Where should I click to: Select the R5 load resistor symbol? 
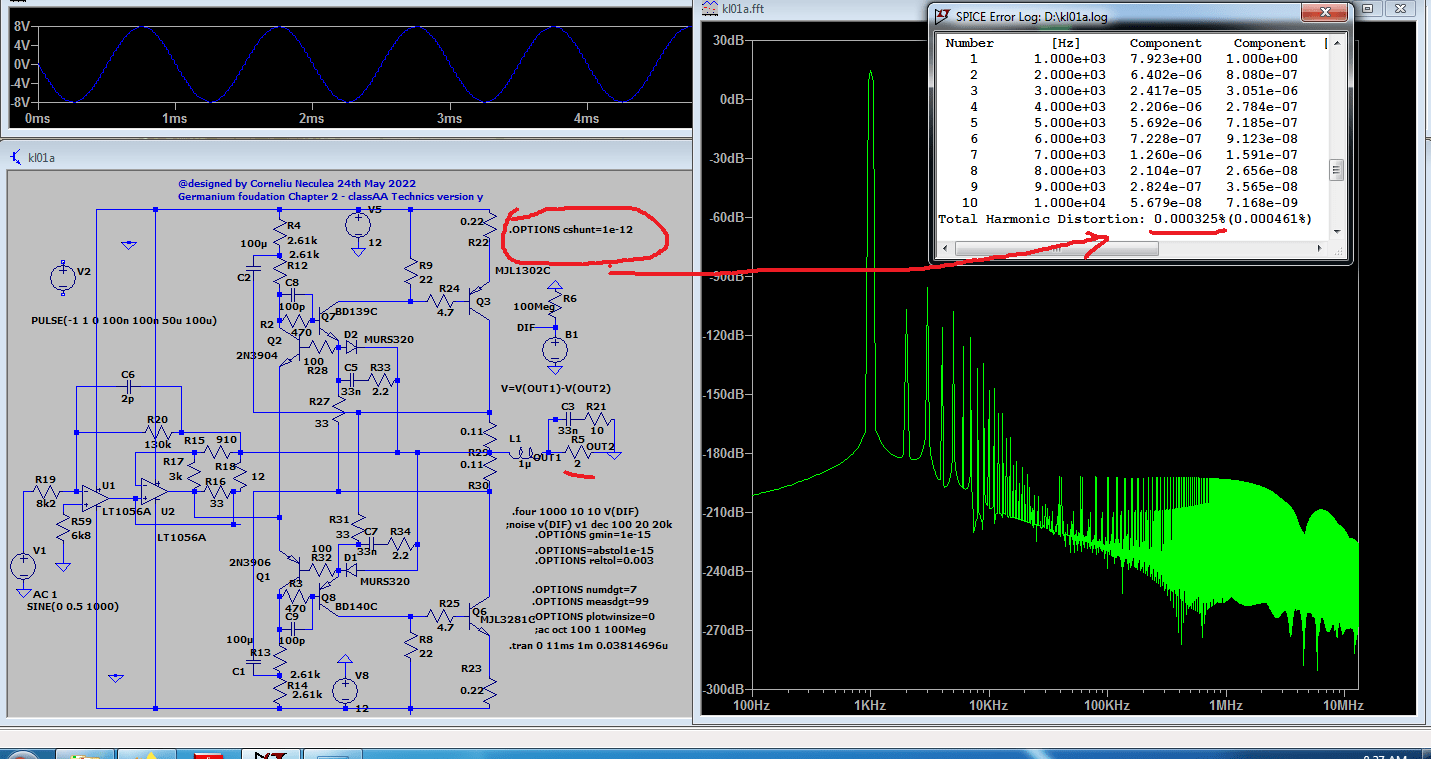[x=578, y=452]
